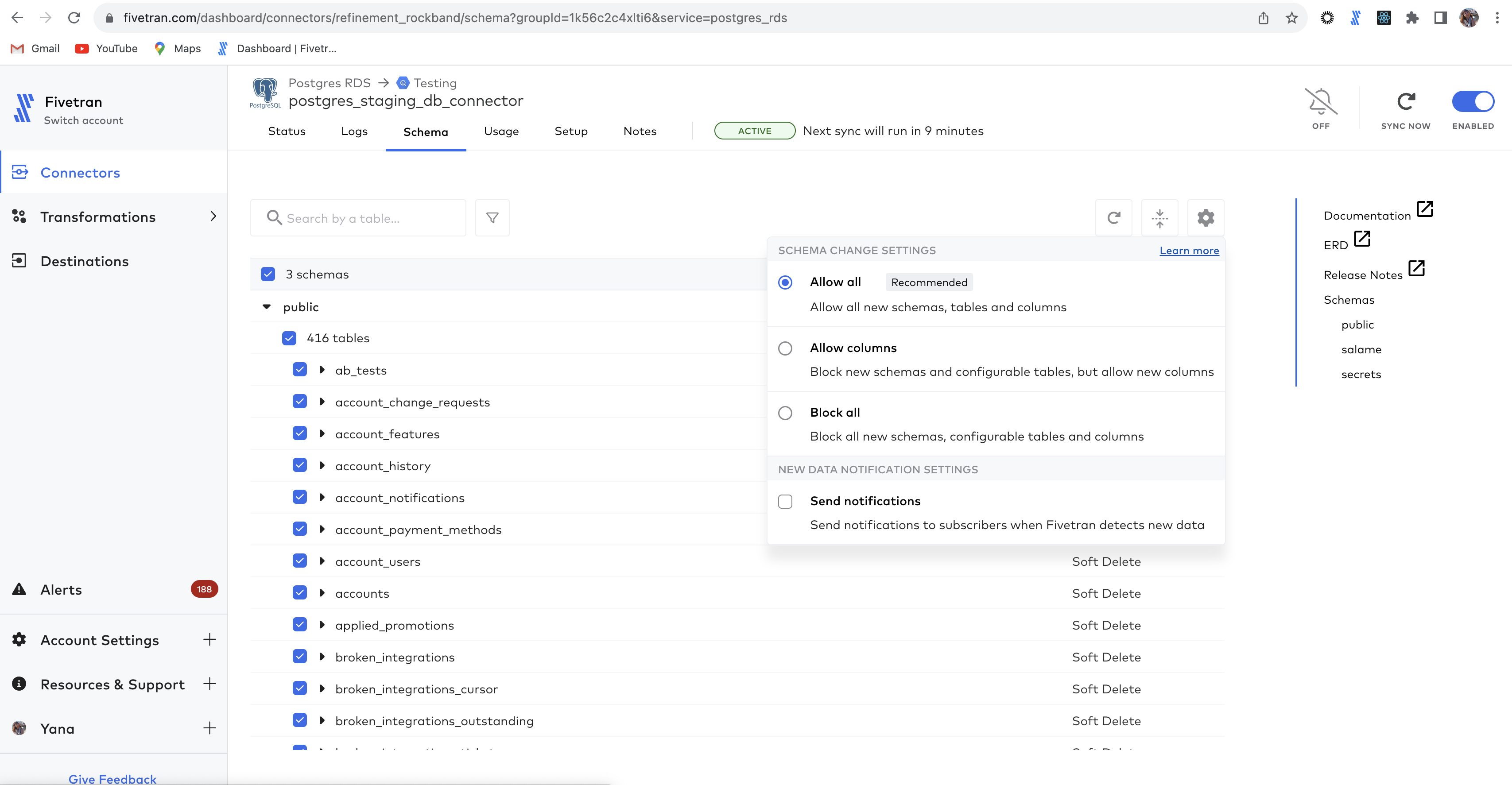Expand the accounts table row
The image size is (1512, 785).
(322, 593)
